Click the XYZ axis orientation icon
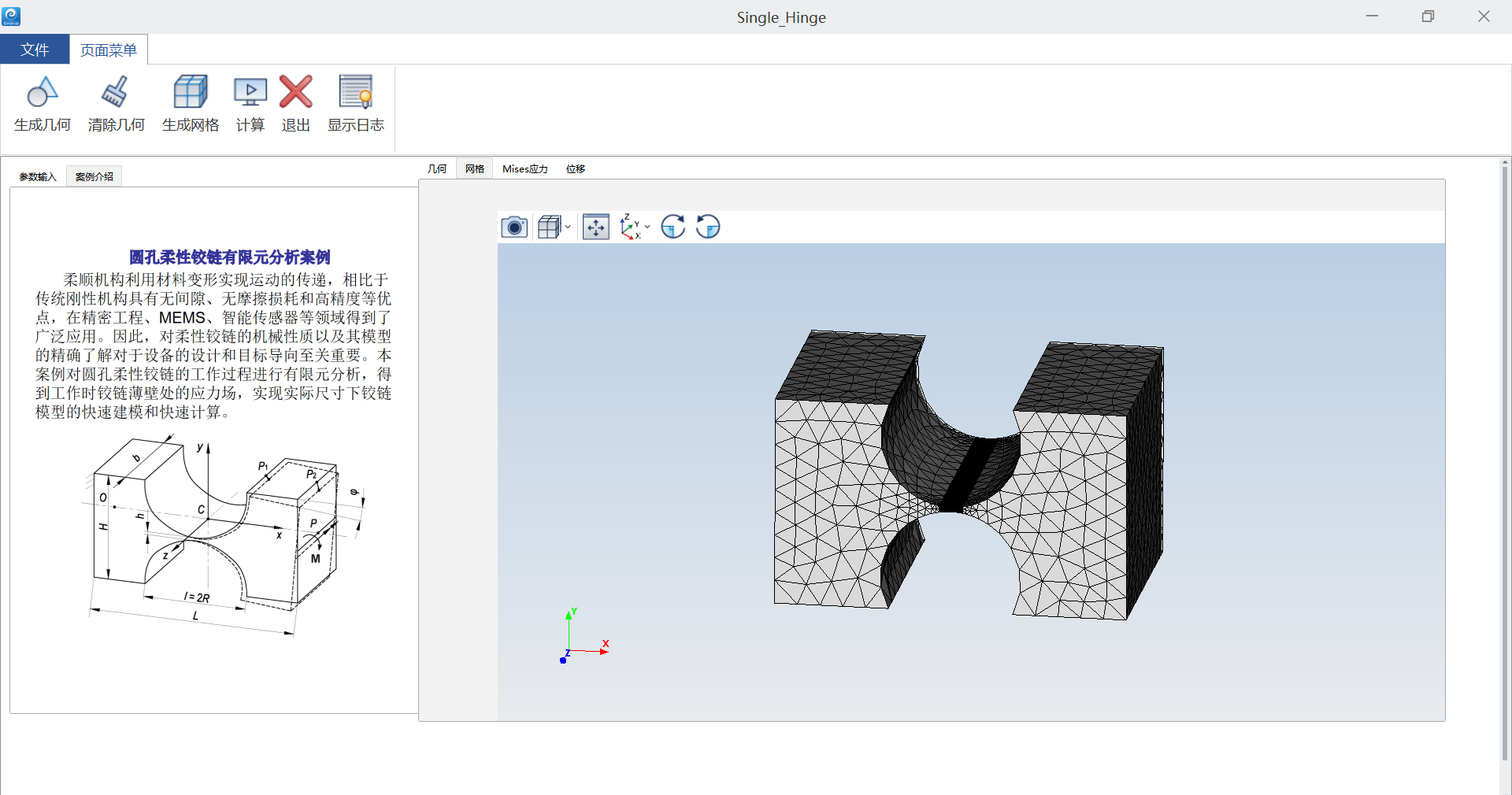Screen dimensions: 1512x795 (x=630, y=227)
